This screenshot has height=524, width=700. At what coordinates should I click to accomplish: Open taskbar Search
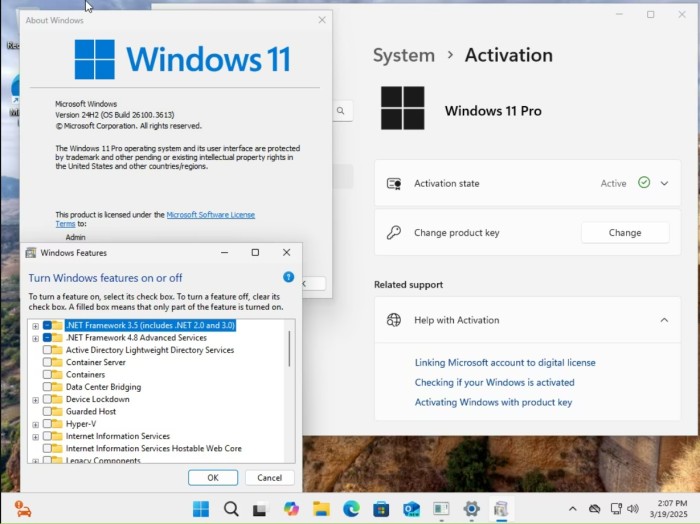point(231,509)
